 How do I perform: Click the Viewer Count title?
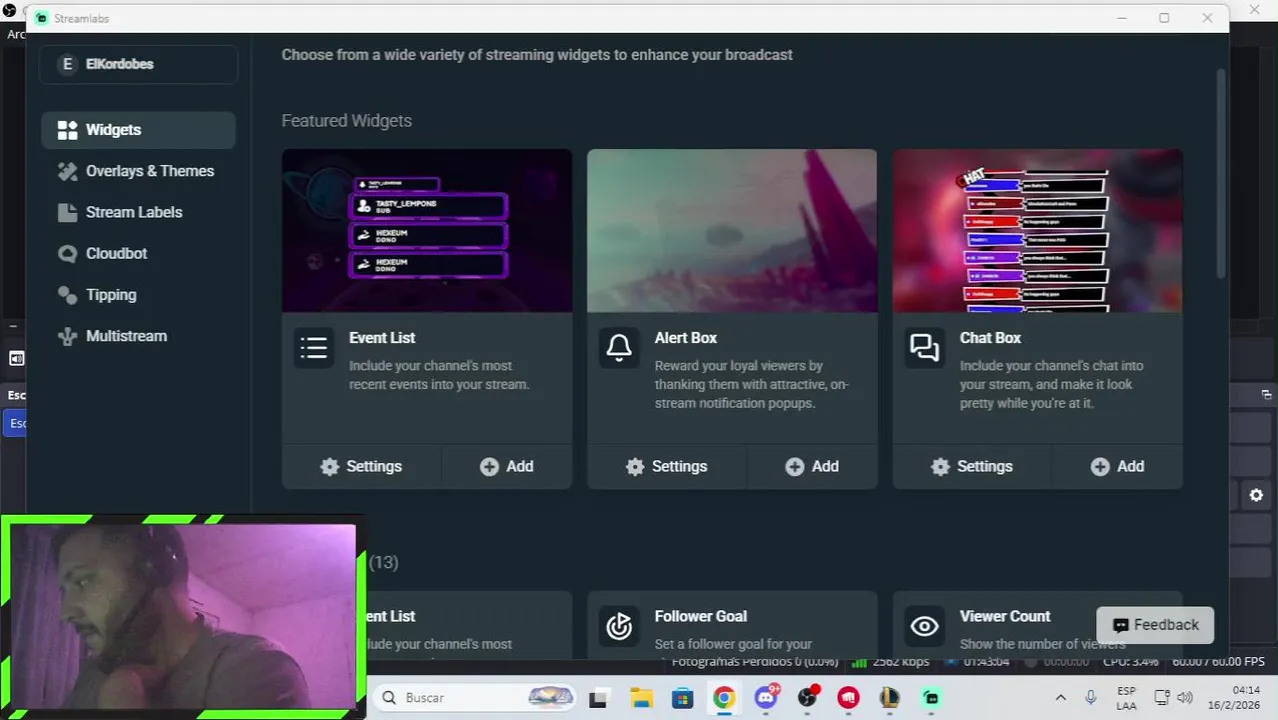pyautogui.click(x=1005, y=616)
